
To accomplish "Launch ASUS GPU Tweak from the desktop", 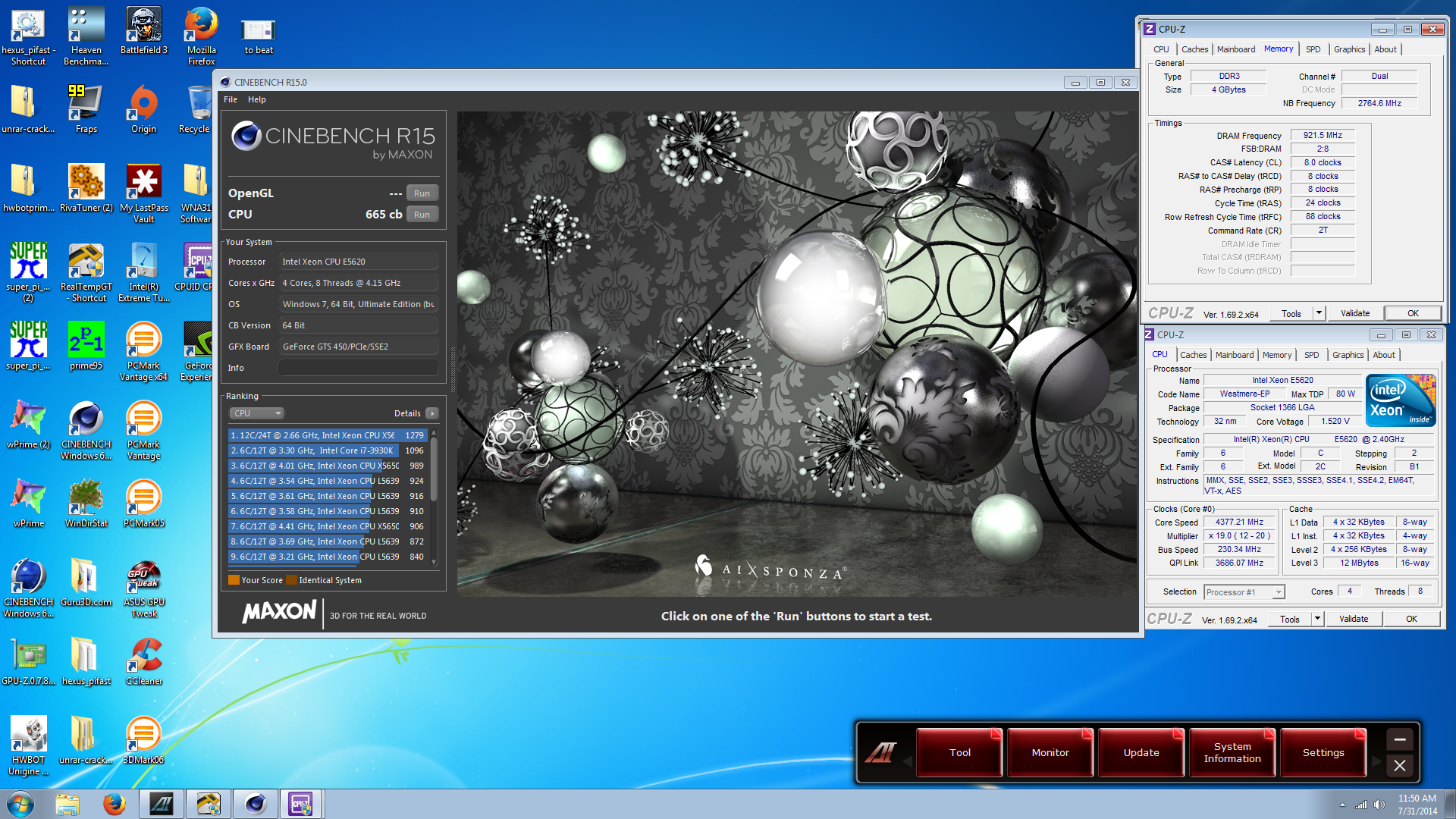I will pos(144,588).
